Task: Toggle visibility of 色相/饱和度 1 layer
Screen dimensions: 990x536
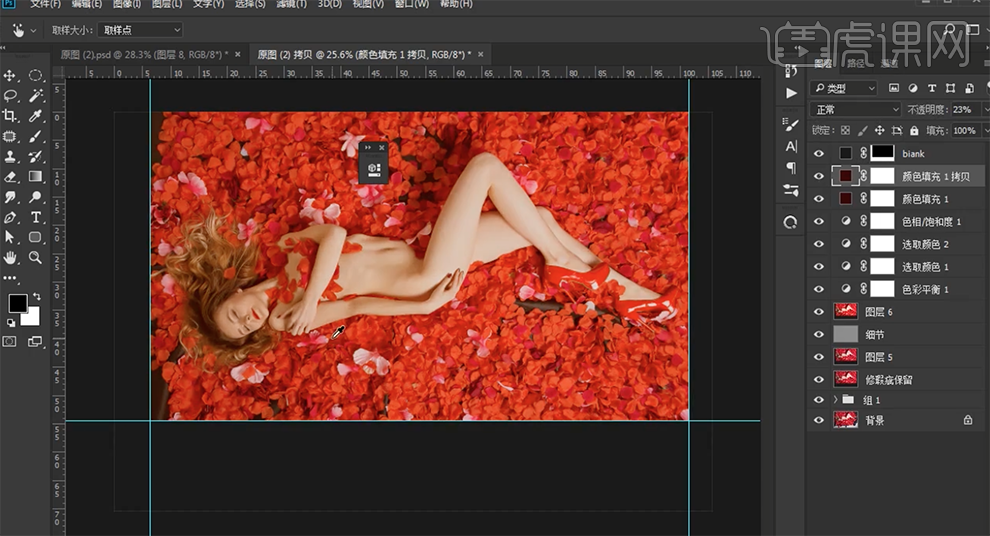Action: coord(819,222)
